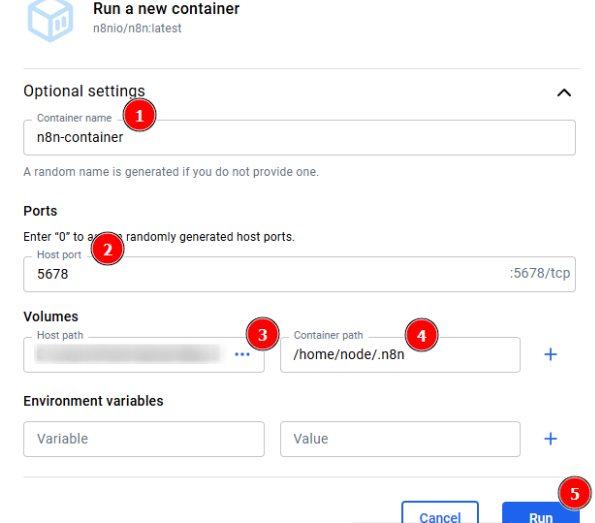
Task: Focus the environment Value field
Action: pyautogui.click(x=400, y=439)
